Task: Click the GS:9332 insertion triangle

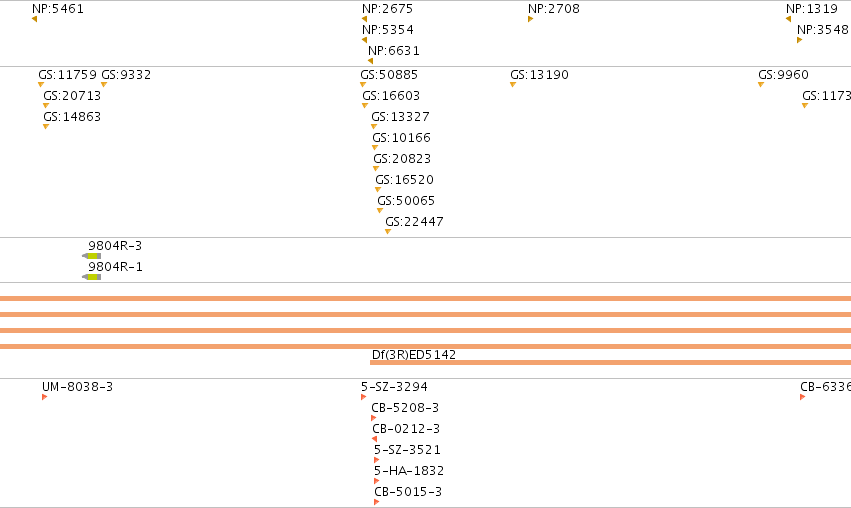Action: click(x=104, y=85)
